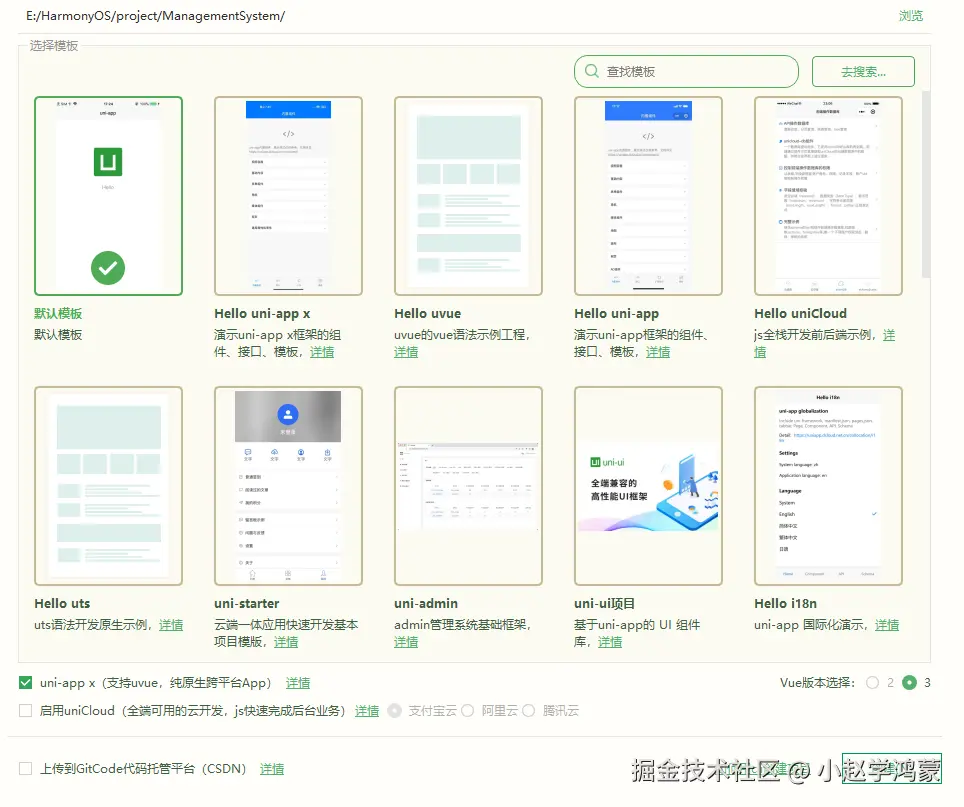Click the 浏览 browse link
Viewport: 964px width, 807px height.
[911, 16]
